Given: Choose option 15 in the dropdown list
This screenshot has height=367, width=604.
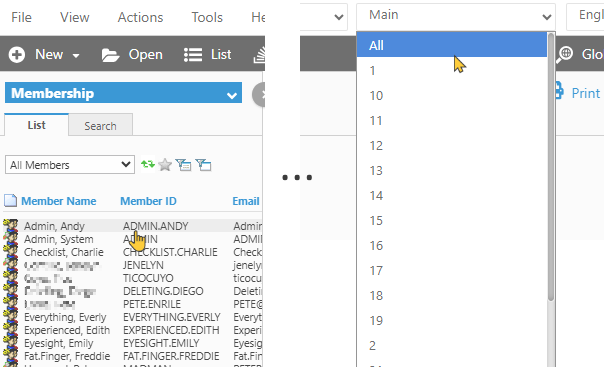Looking at the screenshot, I should point(451,221).
